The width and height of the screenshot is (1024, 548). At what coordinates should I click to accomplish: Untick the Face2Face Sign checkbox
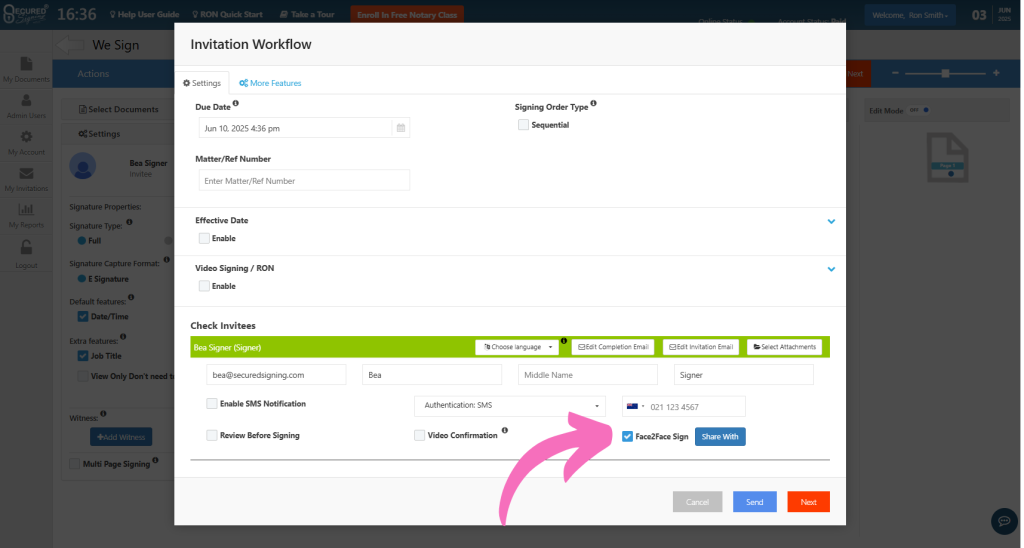(628, 436)
